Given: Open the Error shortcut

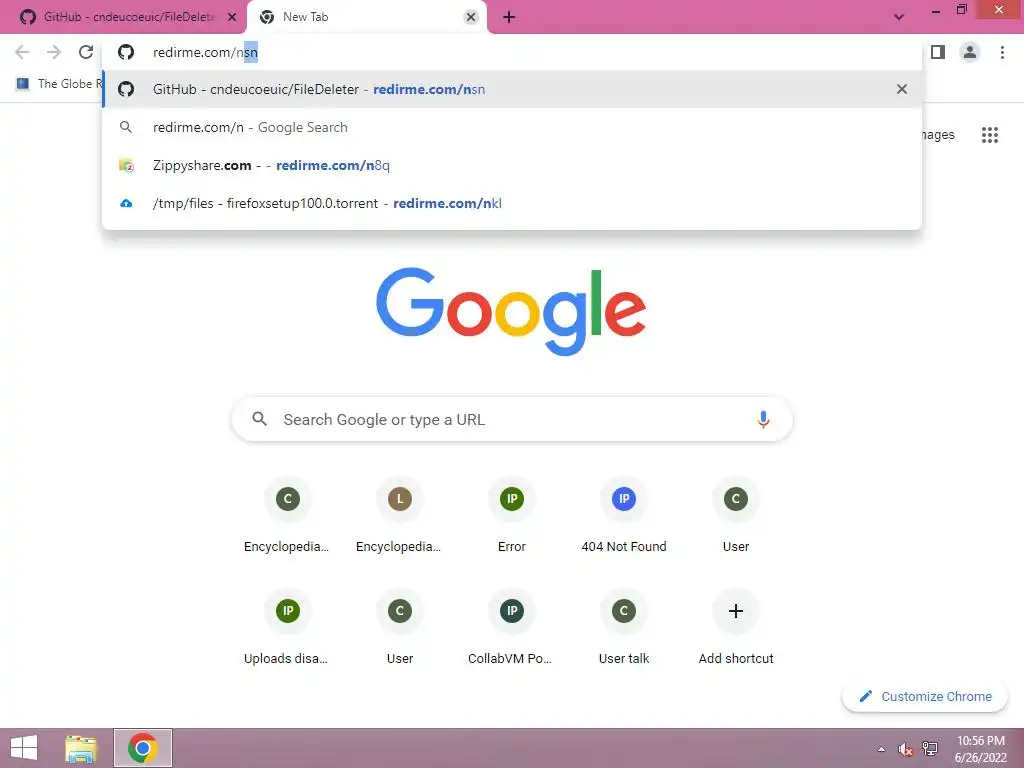Looking at the screenshot, I should [512, 516].
